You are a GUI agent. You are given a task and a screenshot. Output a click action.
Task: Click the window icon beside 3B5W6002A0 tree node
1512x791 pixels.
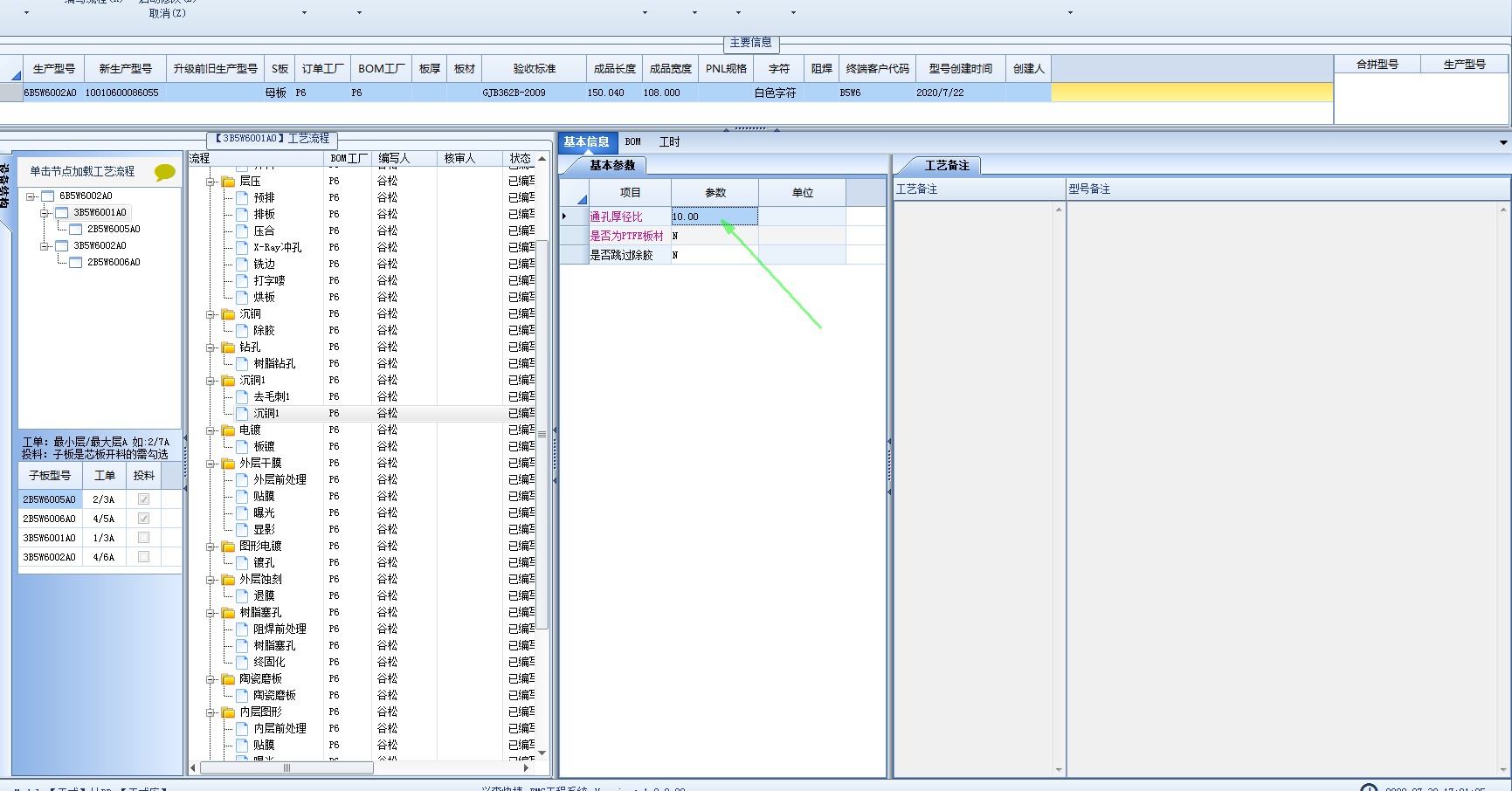point(62,246)
